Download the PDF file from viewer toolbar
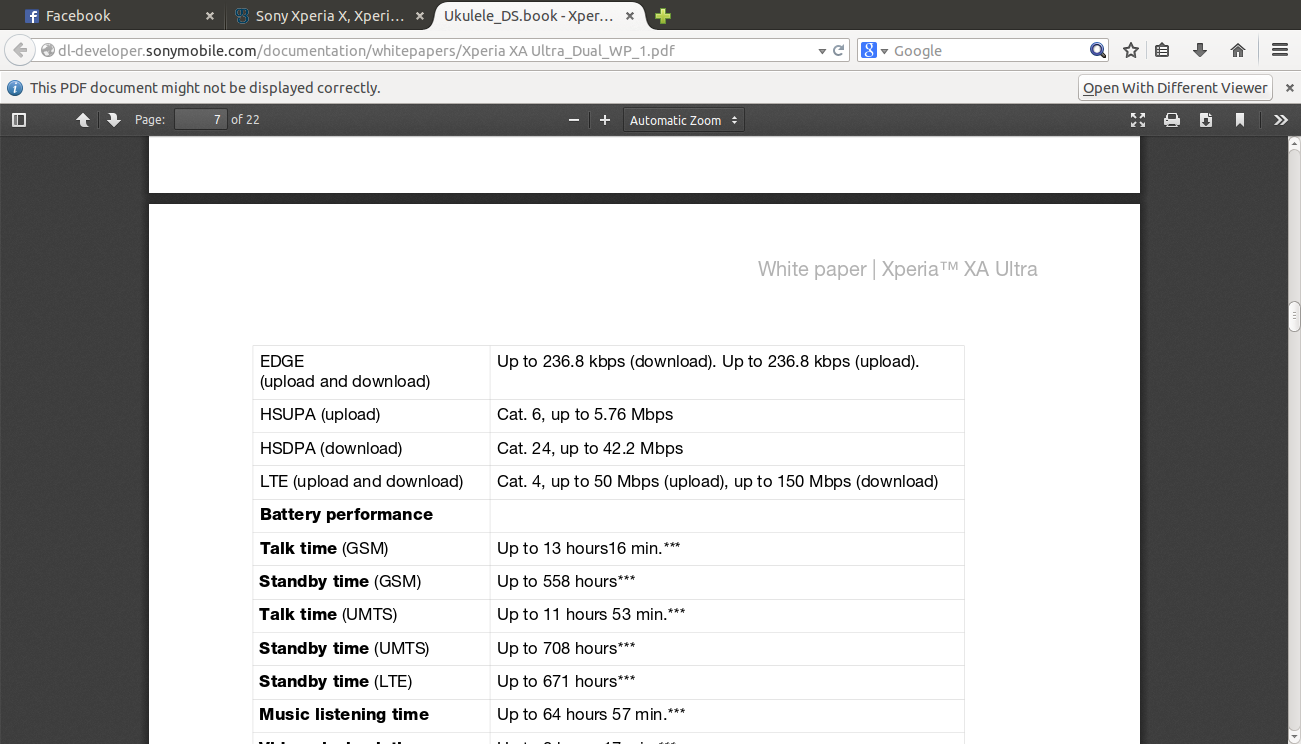This screenshot has width=1301, height=744. (x=1206, y=120)
